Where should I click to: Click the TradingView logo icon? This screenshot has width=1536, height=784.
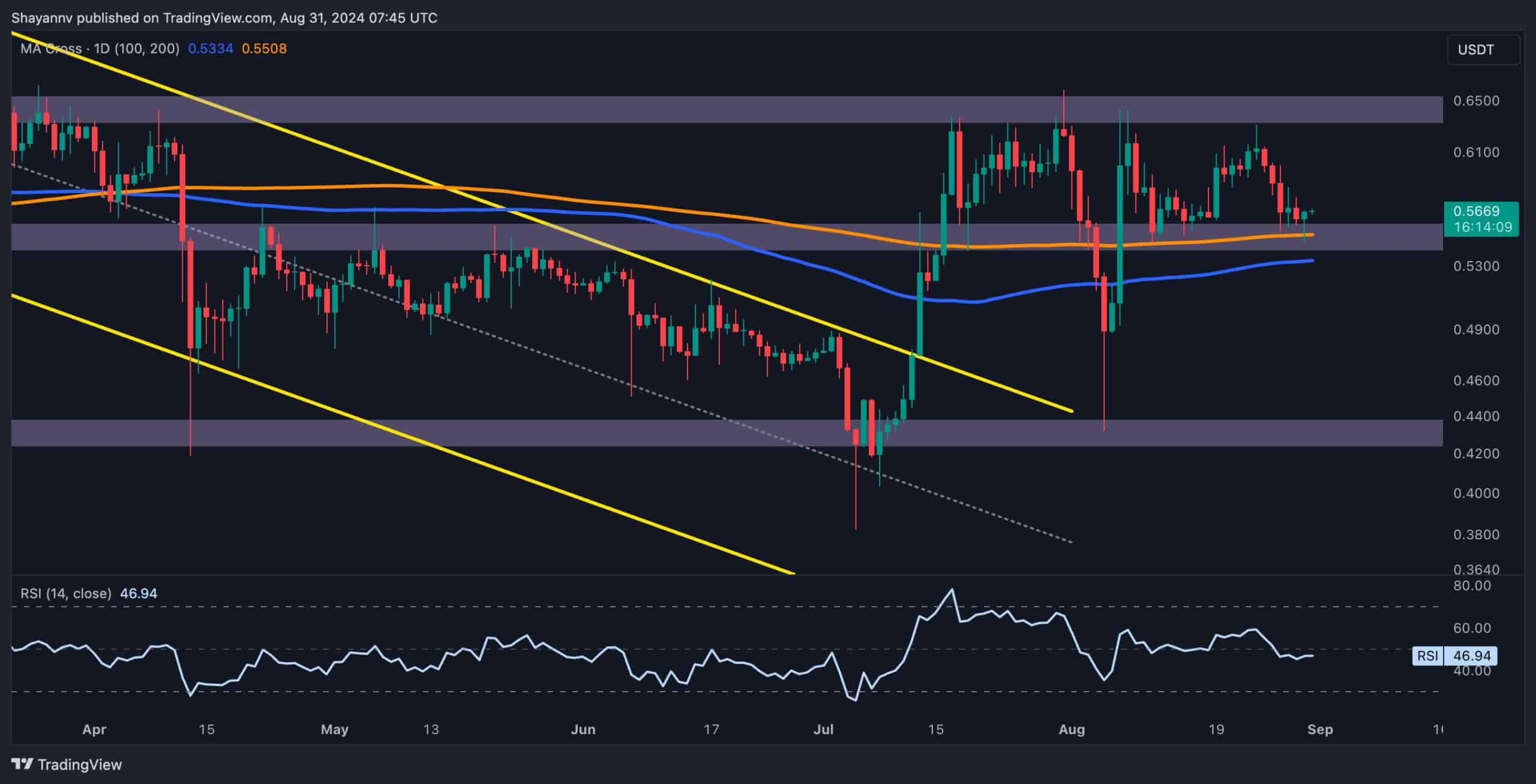pyautogui.click(x=23, y=764)
